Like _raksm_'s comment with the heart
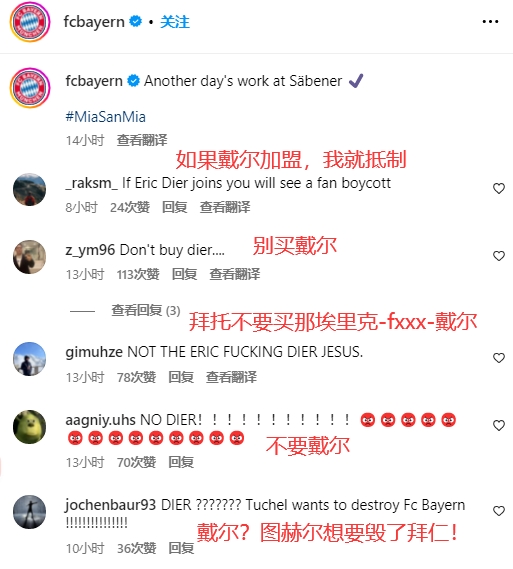The image size is (513, 569). (x=499, y=188)
